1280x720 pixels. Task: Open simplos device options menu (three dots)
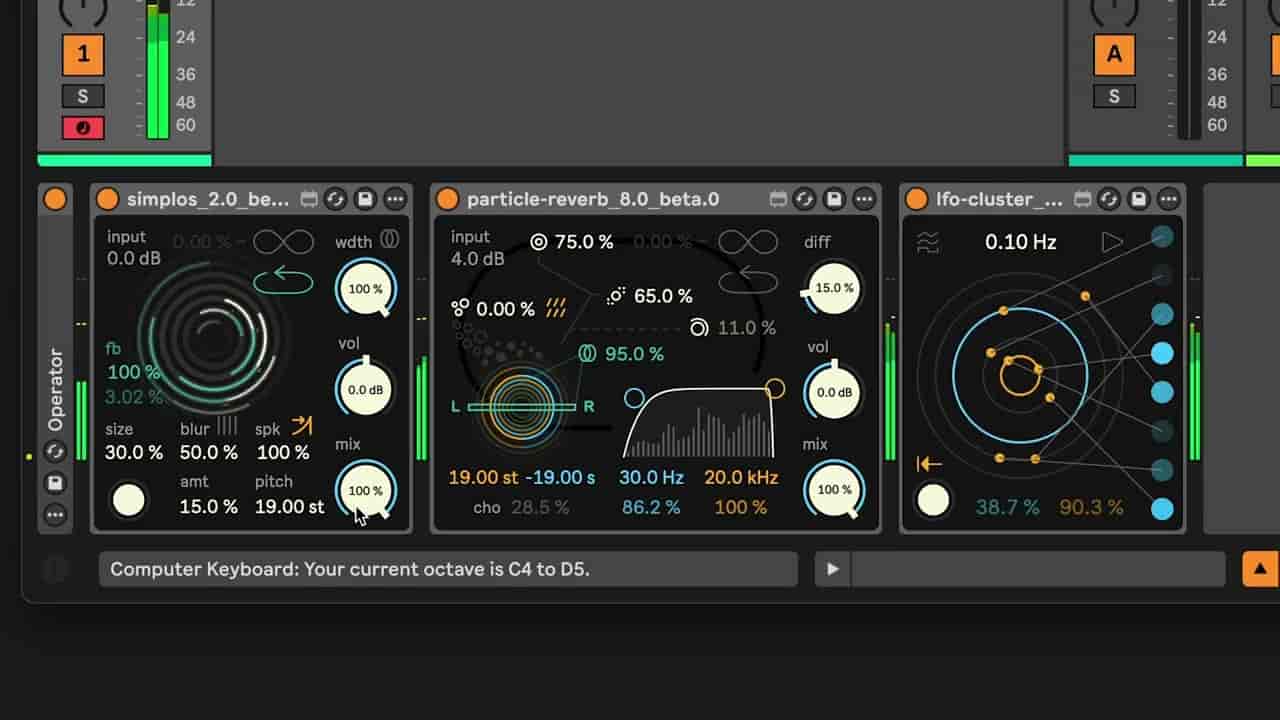click(395, 199)
